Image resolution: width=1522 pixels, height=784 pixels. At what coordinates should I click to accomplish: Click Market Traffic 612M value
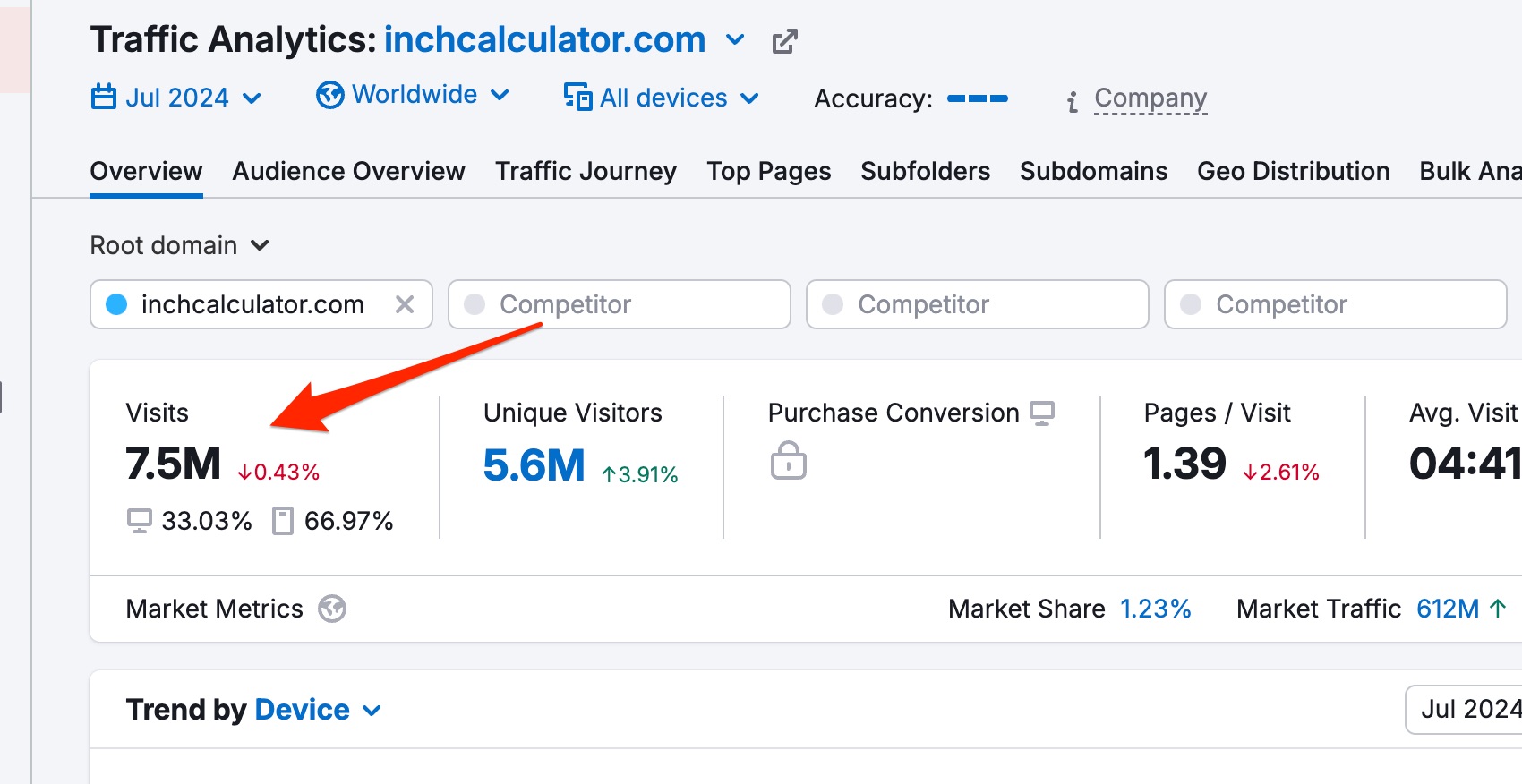(1448, 609)
